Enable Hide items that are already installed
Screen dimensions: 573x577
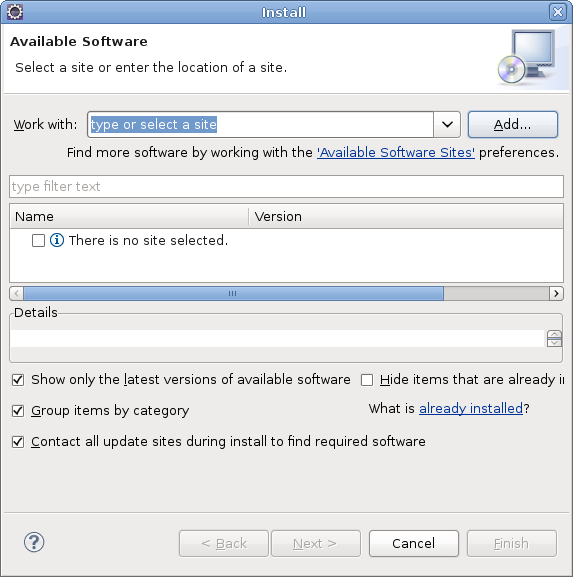pyautogui.click(x=367, y=379)
